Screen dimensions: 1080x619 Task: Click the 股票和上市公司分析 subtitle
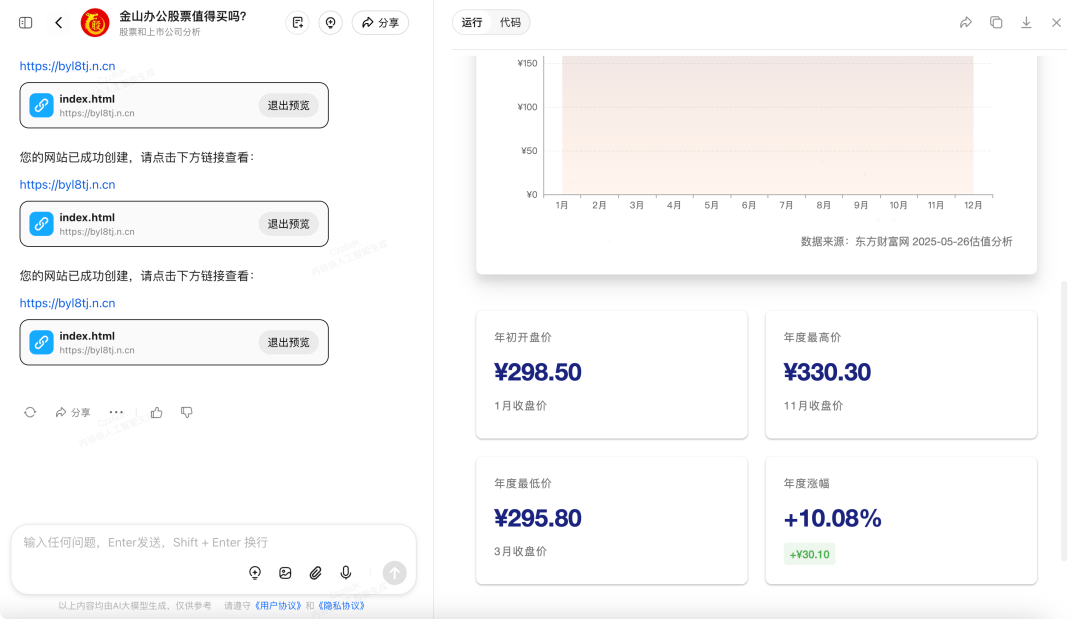tap(160, 32)
